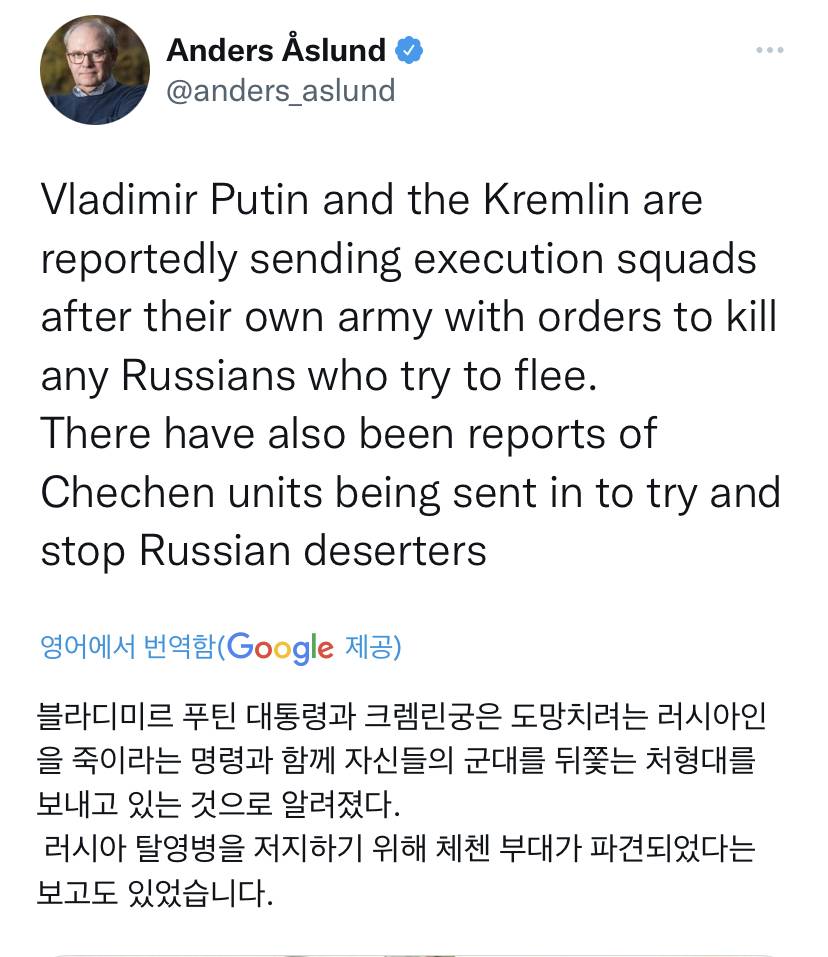
Task: Click Korean text starting '블라디미르 푸틴'
Action: point(116,717)
